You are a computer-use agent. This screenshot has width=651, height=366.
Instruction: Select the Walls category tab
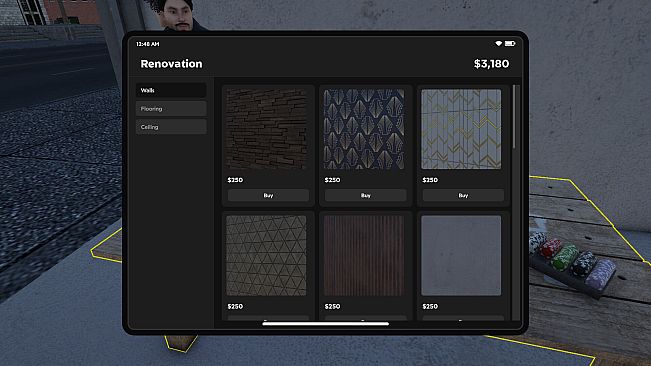pos(171,90)
